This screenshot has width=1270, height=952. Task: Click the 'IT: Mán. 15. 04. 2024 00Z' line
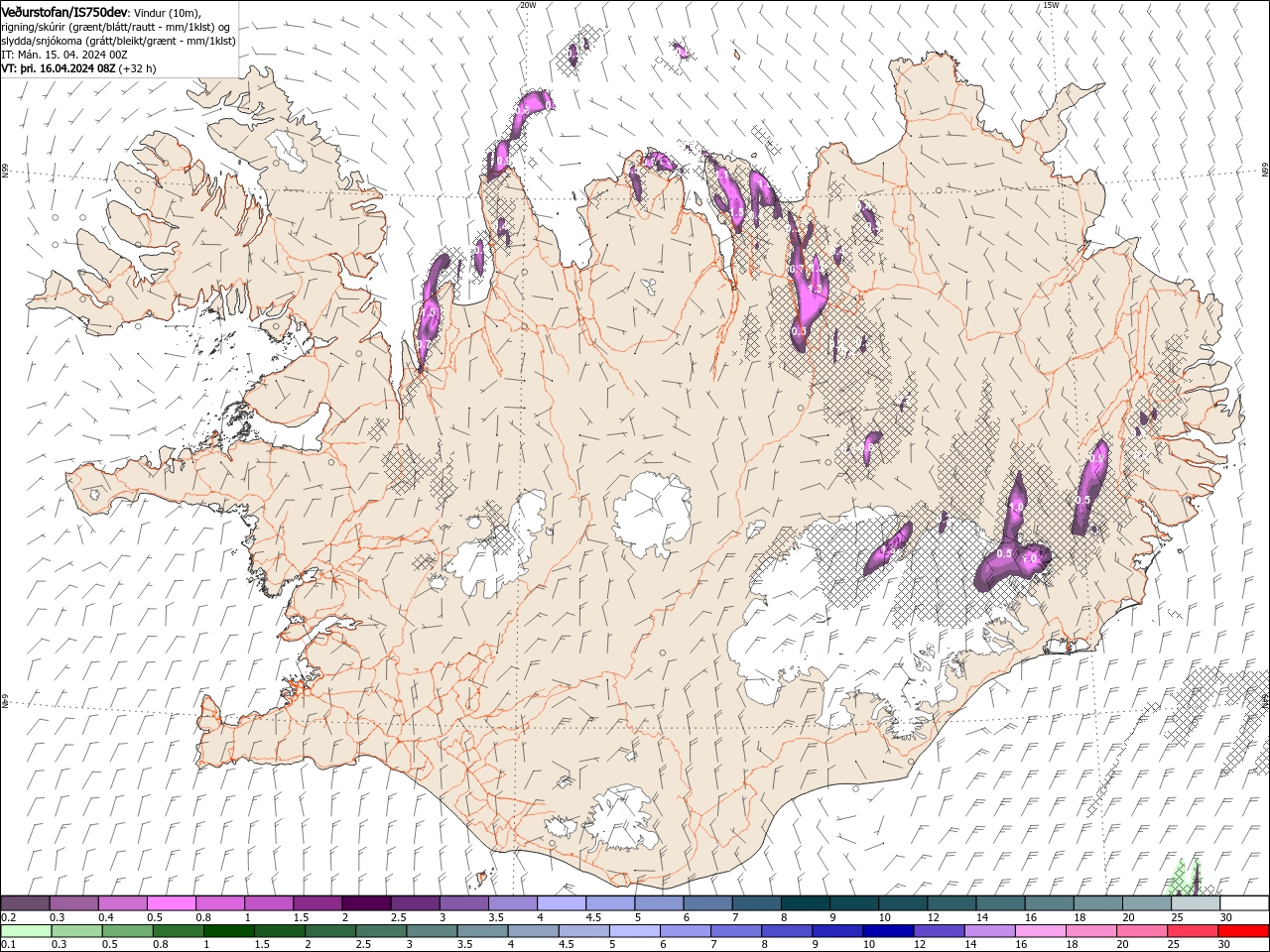[65, 55]
